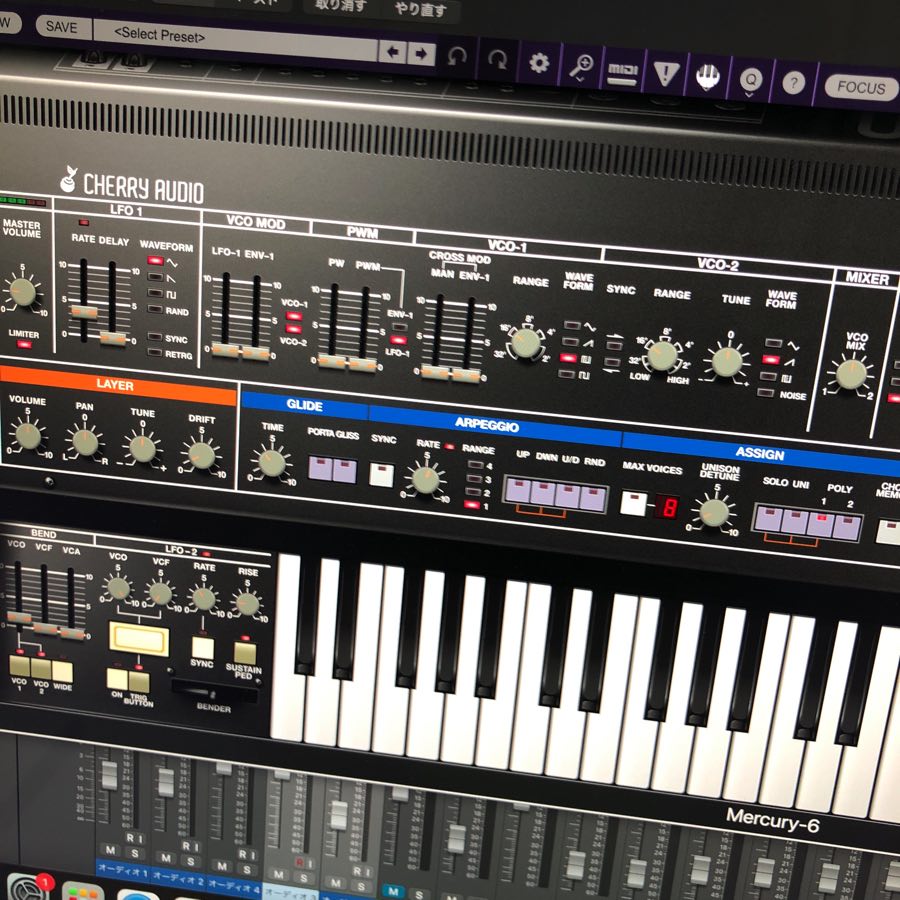
Task: Toggle the SUSTAIN PED button
Action: pyautogui.click(x=245, y=653)
